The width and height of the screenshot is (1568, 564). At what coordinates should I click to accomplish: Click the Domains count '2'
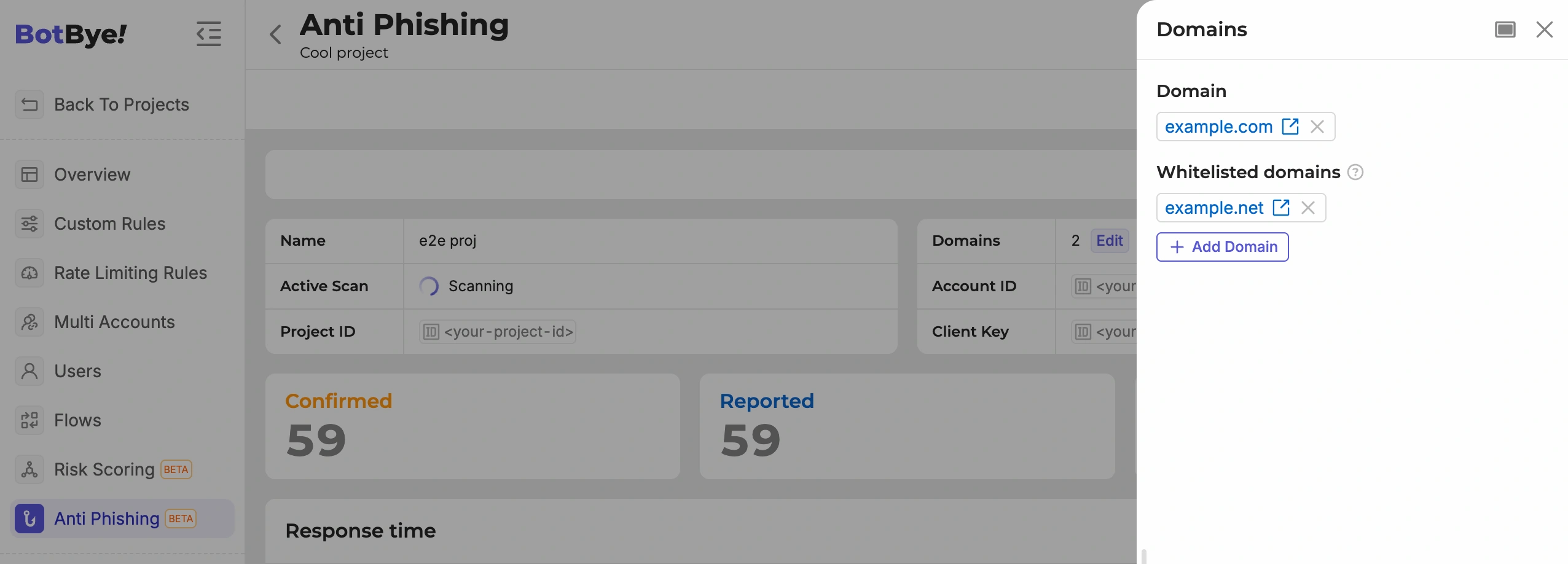click(1075, 241)
